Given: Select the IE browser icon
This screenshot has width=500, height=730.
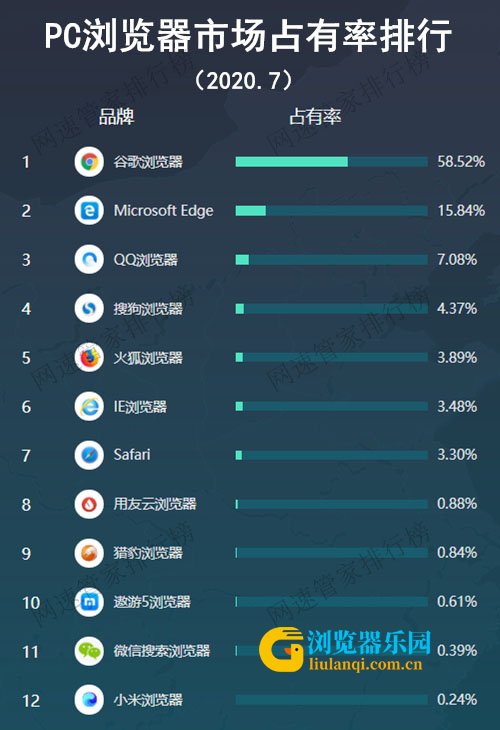Looking at the screenshot, I should tap(89, 406).
